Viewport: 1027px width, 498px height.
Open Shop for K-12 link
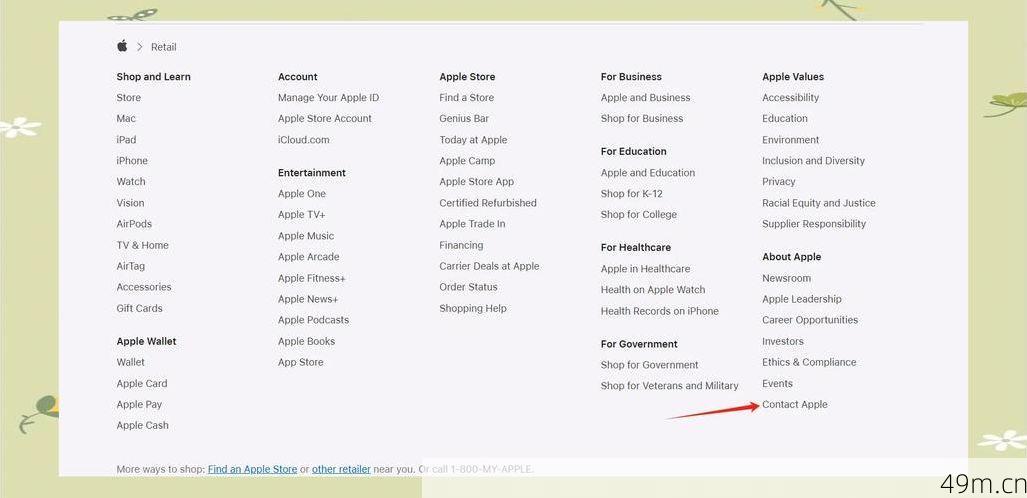tap(631, 194)
